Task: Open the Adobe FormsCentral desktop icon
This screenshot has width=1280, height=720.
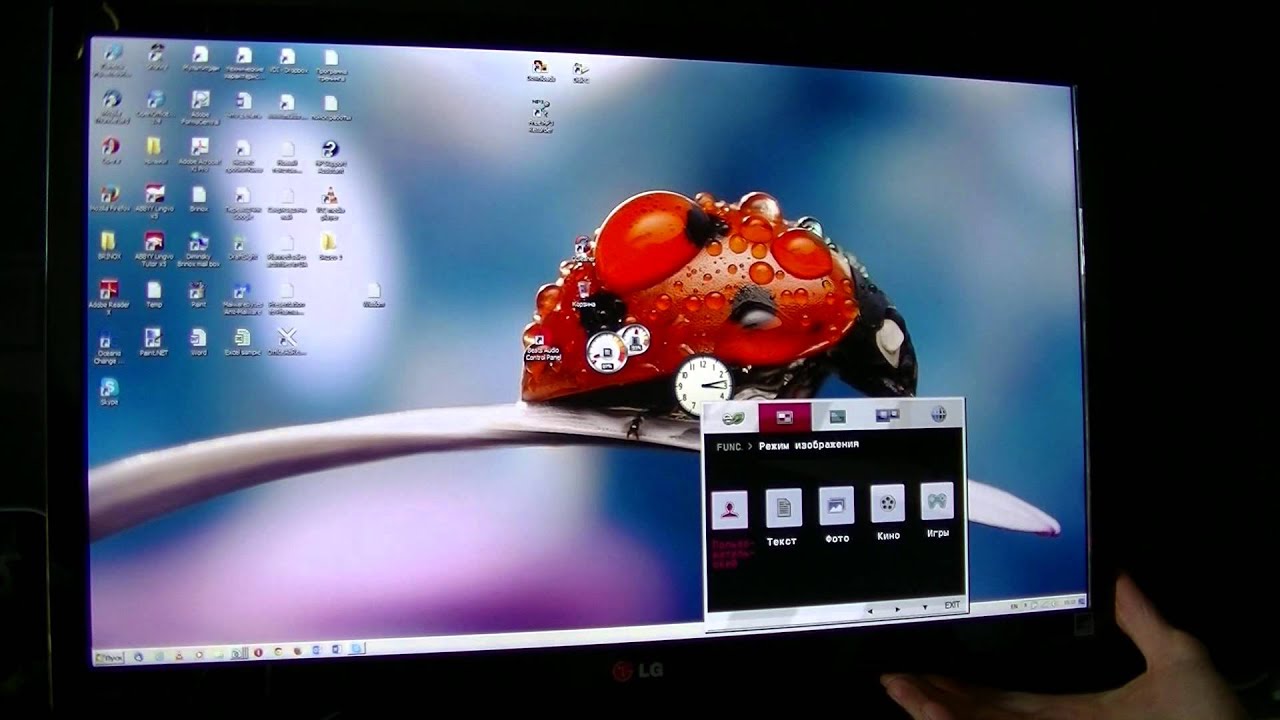Action: 200,105
